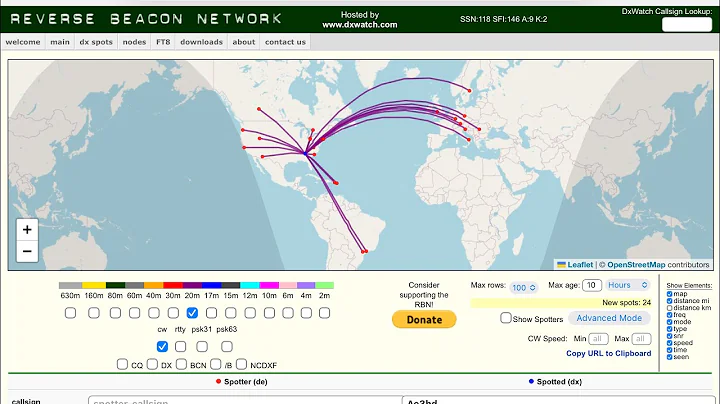Toggle seen in Show Elements
The image size is (720, 404).
coord(669,357)
